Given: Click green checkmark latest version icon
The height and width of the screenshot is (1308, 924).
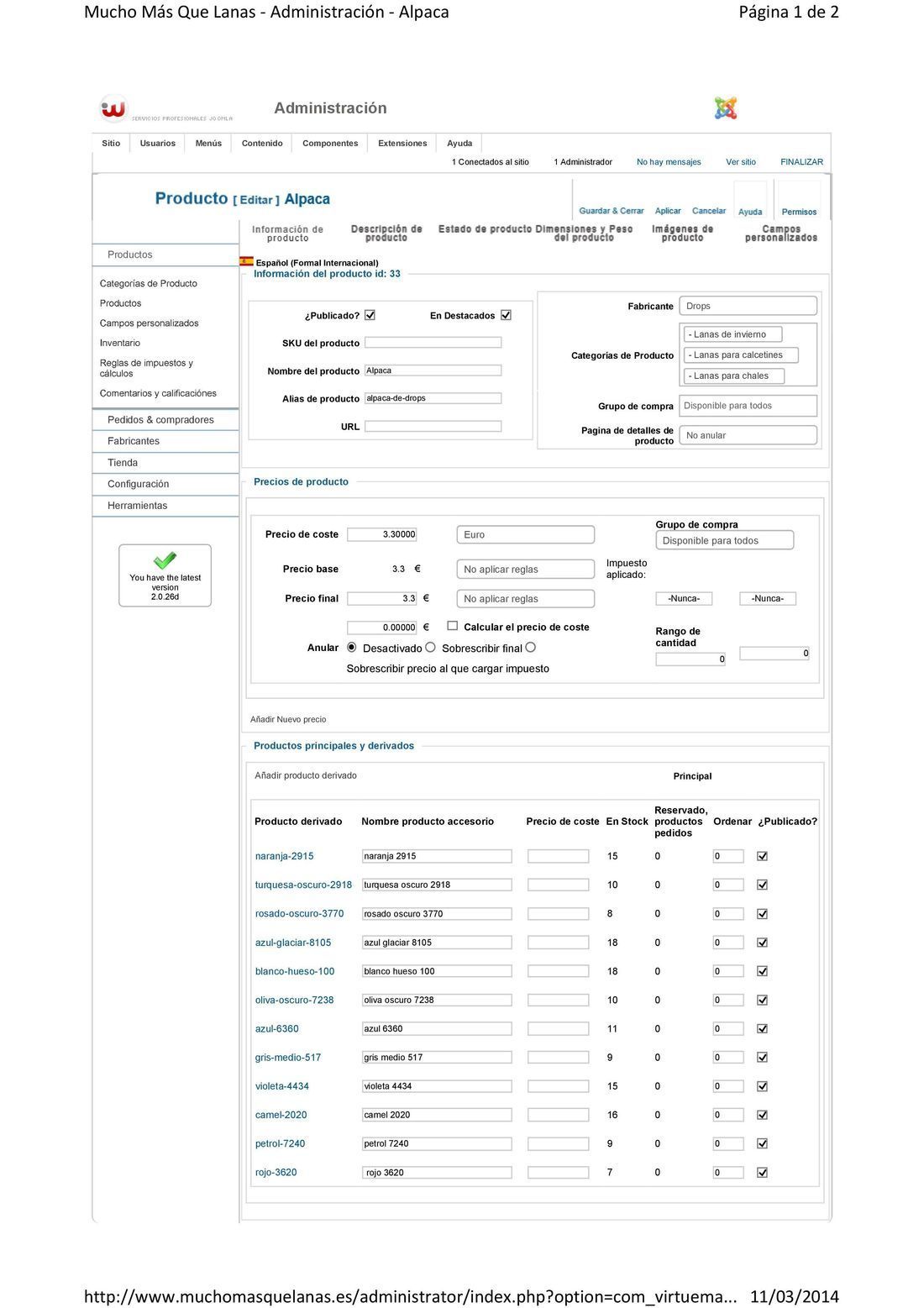Looking at the screenshot, I should [165, 560].
